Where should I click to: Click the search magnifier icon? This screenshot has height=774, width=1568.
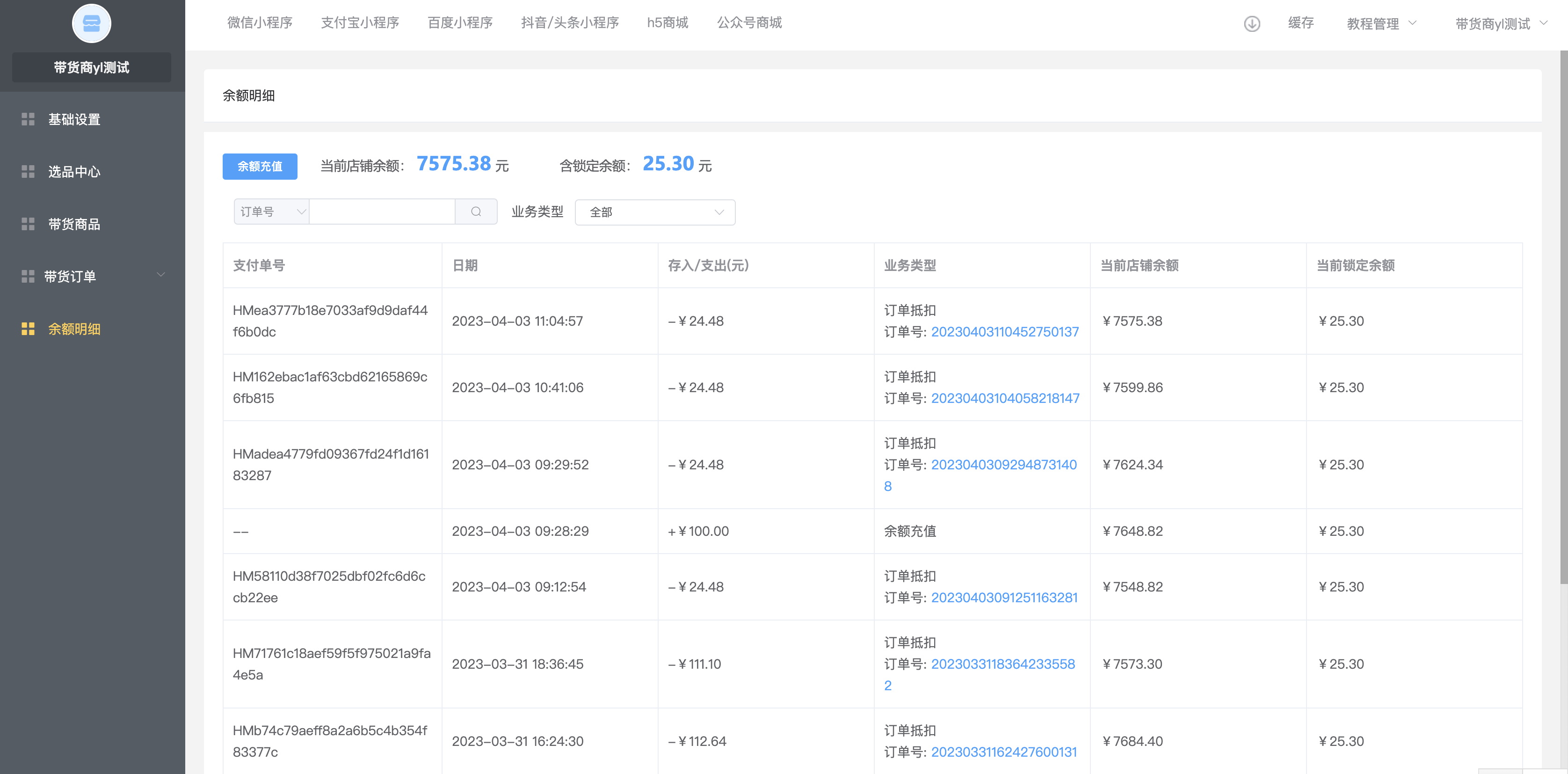coord(476,212)
